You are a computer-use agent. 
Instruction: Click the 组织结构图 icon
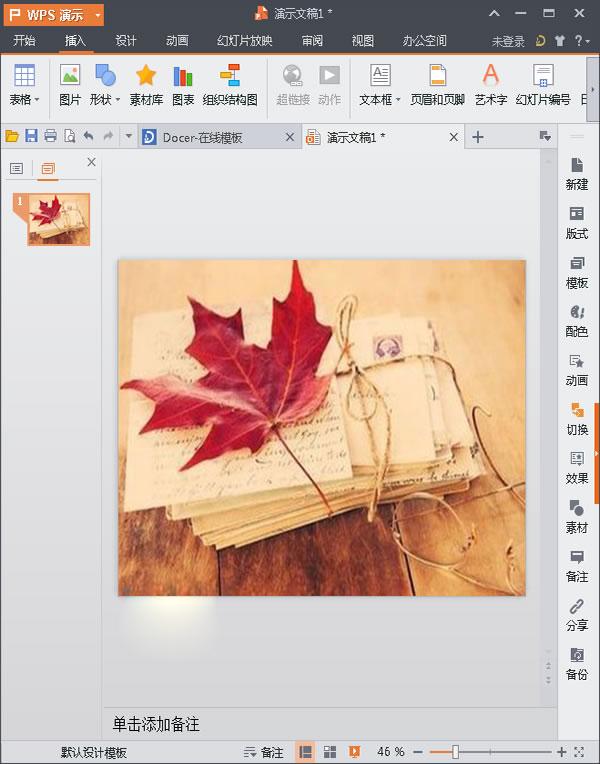[230, 85]
